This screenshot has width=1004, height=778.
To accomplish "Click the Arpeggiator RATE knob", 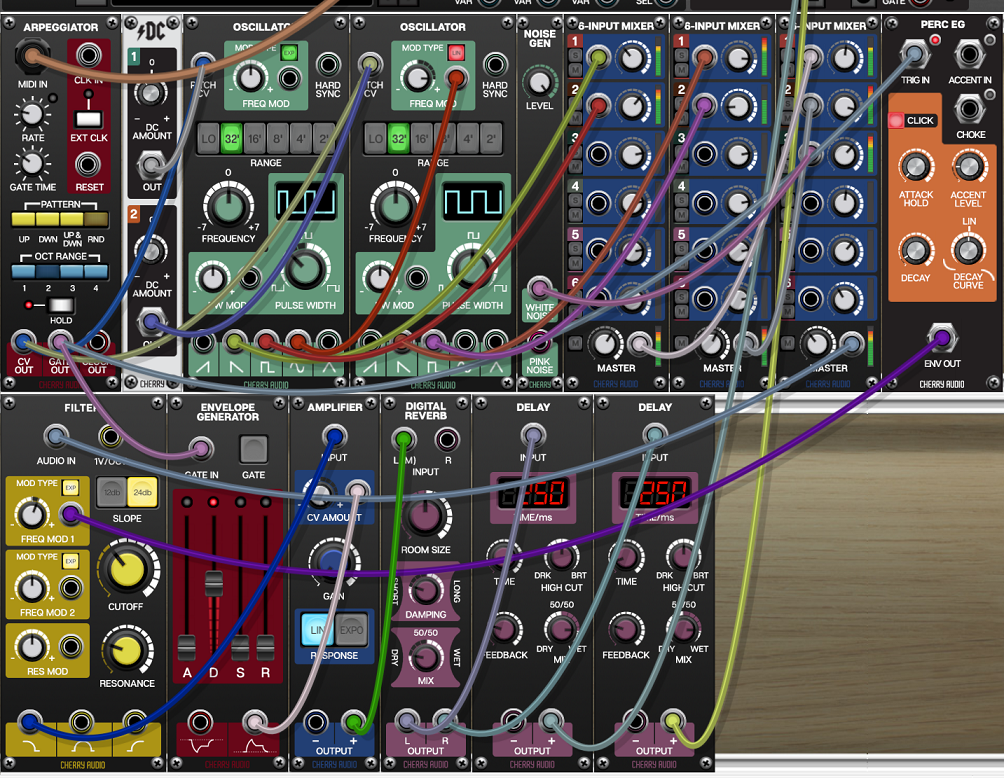I will (32, 114).
